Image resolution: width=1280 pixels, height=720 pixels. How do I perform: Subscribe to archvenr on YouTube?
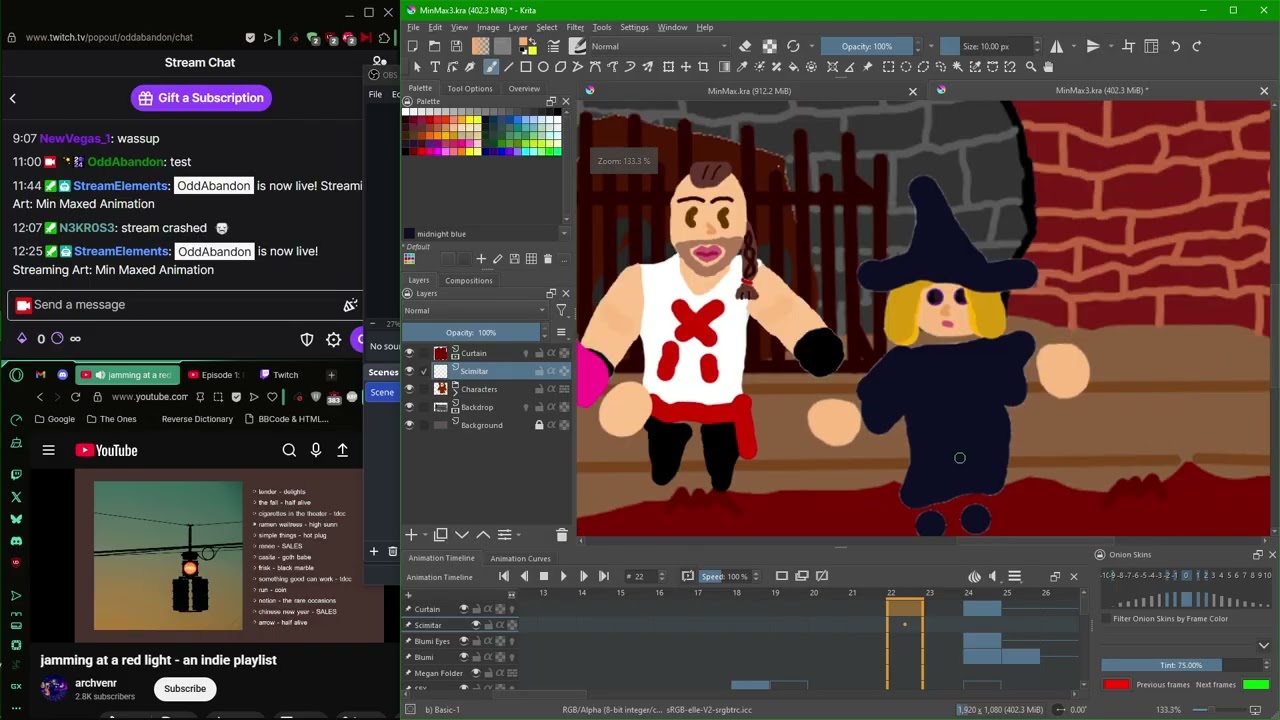click(185, 689)
